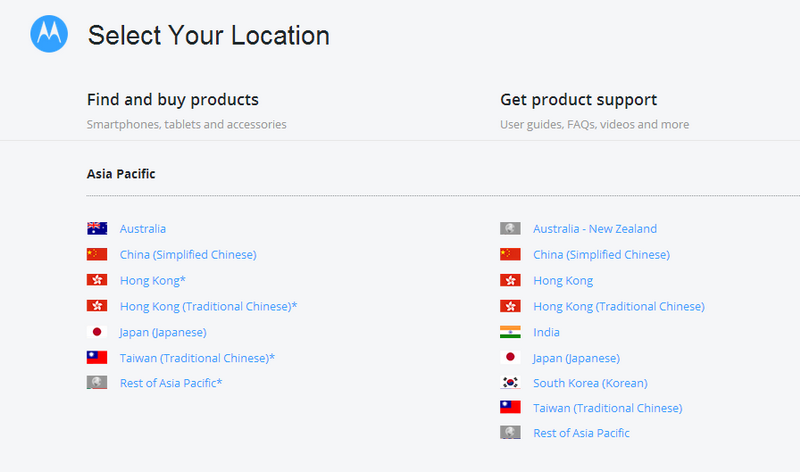Click the Motorola logo icon
Image resolution: width=800 pixels, height=472 pixels.
49,34
